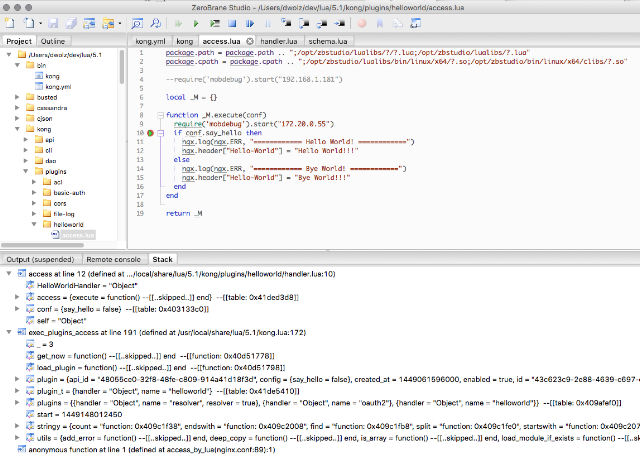This screenshot has width=640, height=462.
Task: Open Find in Files toolbar icon
Action: pos(156,23)
